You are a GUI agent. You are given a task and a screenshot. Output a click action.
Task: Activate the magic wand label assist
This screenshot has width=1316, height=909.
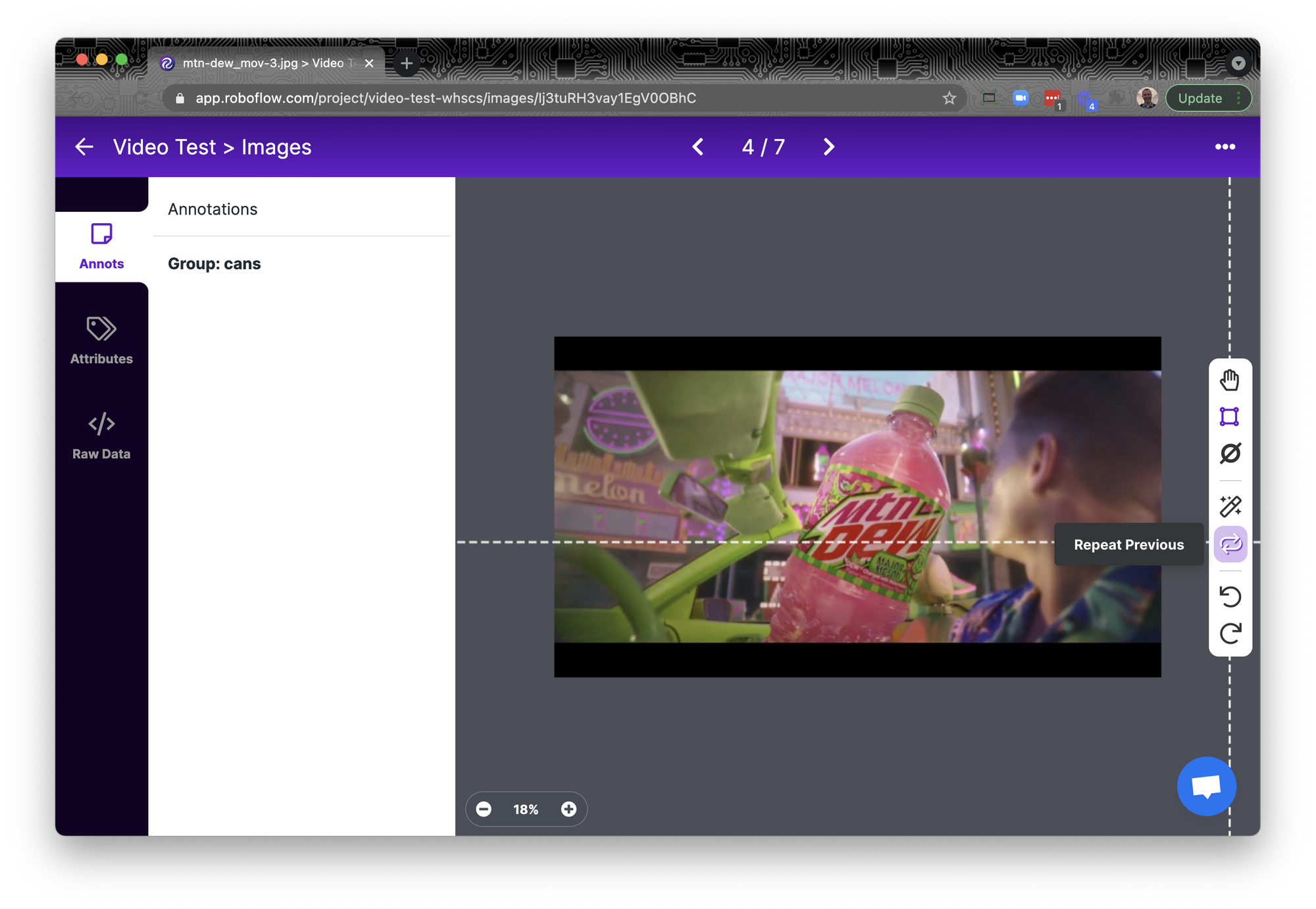click(x=1229, y=506)
